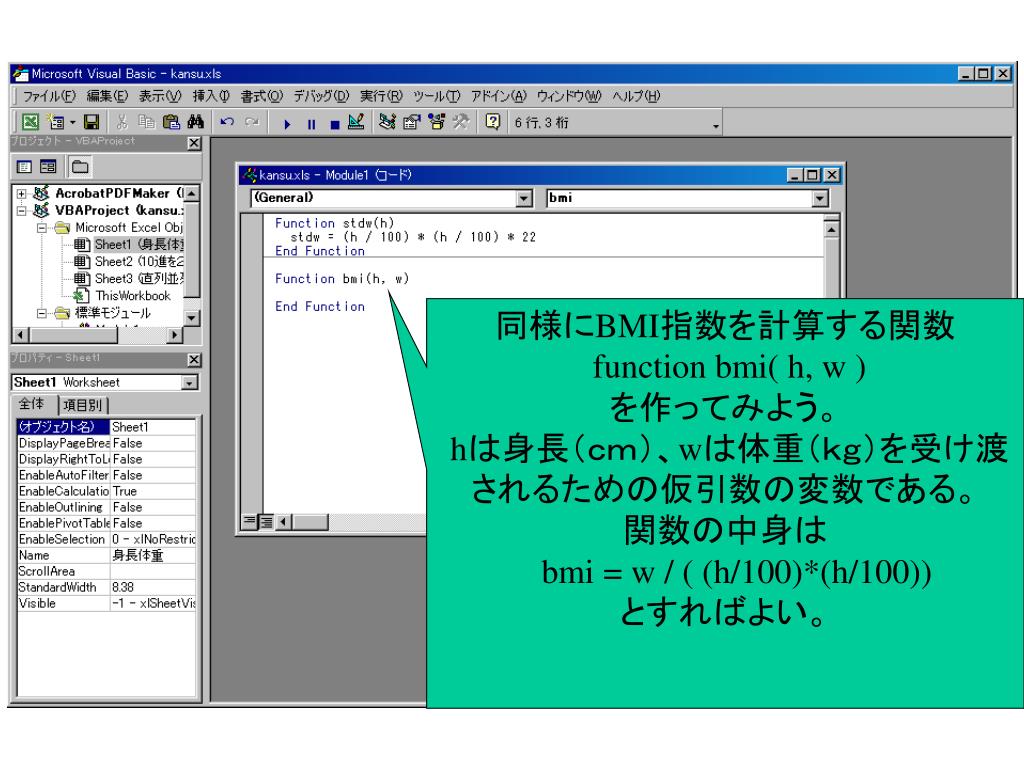Click View Code icon in project panel

[x=24, y=167]
